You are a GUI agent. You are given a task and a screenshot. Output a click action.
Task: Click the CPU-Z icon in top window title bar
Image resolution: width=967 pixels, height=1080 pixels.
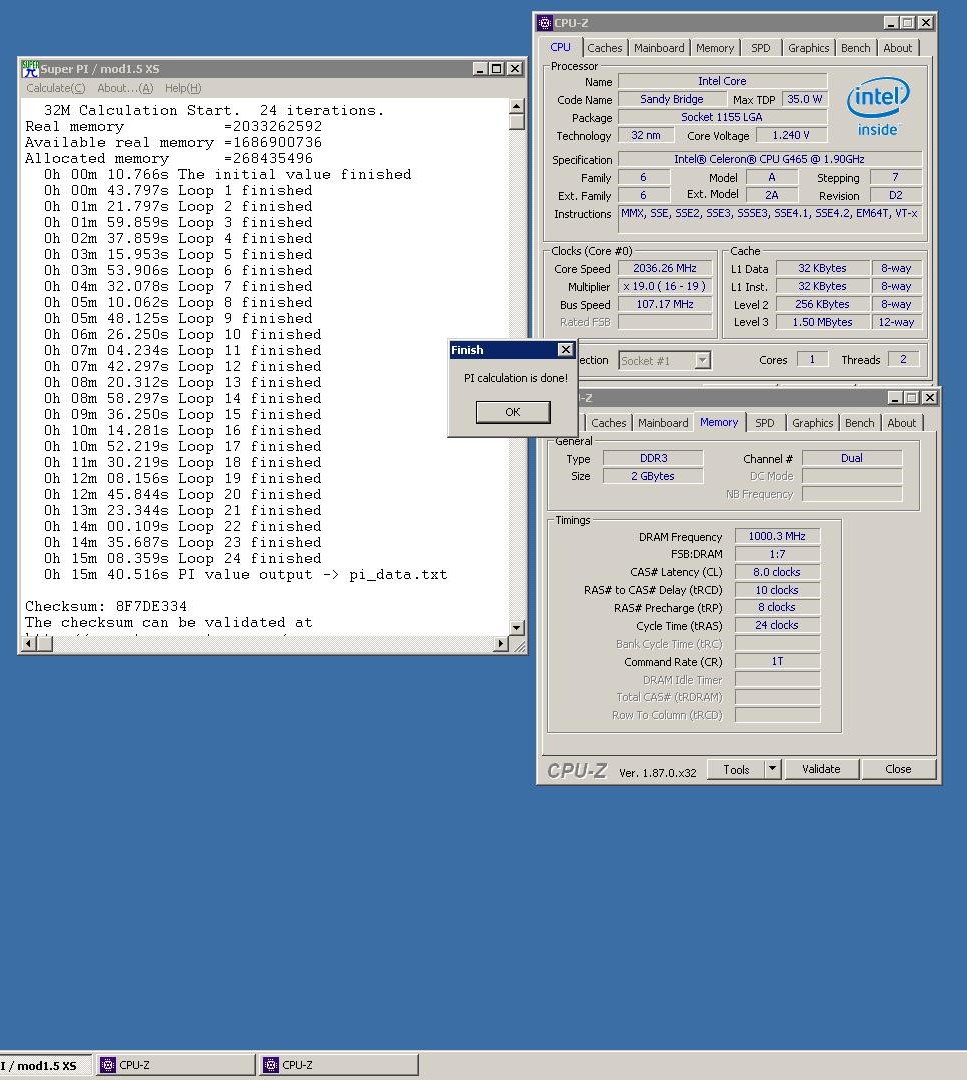pos(545,23)
